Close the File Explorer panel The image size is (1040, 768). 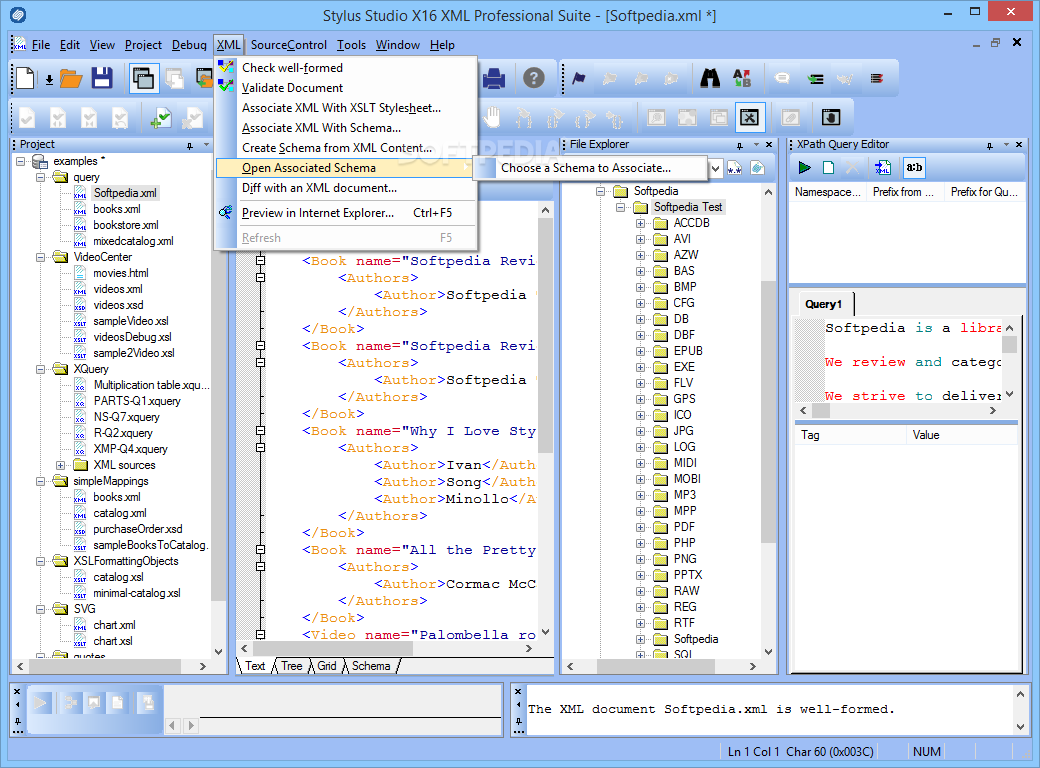coord(769,145)
